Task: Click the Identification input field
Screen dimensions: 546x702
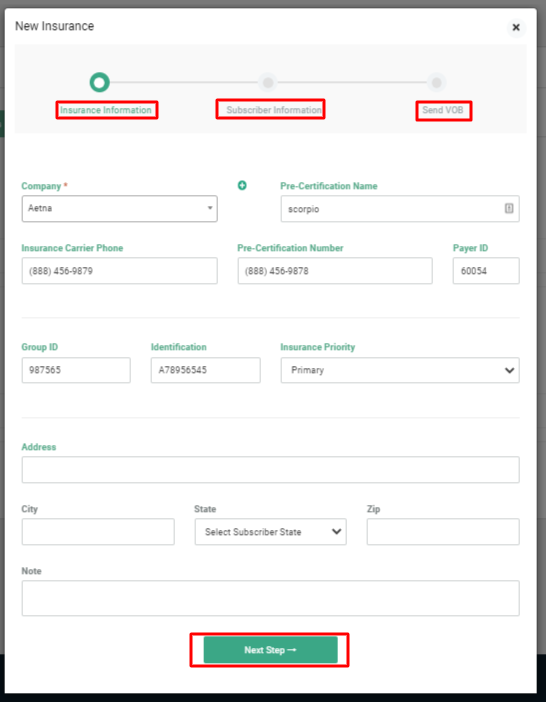Action: (x=205, y=370)
